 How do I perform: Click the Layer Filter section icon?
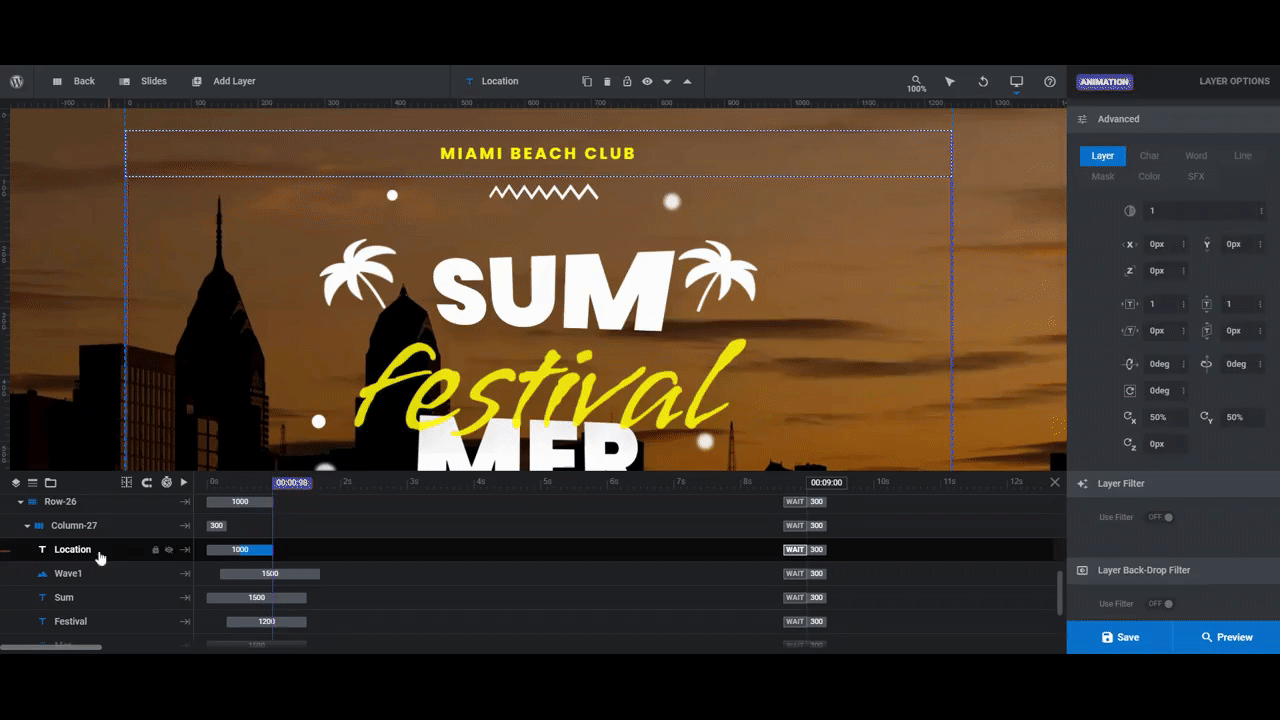(1082, 483)
